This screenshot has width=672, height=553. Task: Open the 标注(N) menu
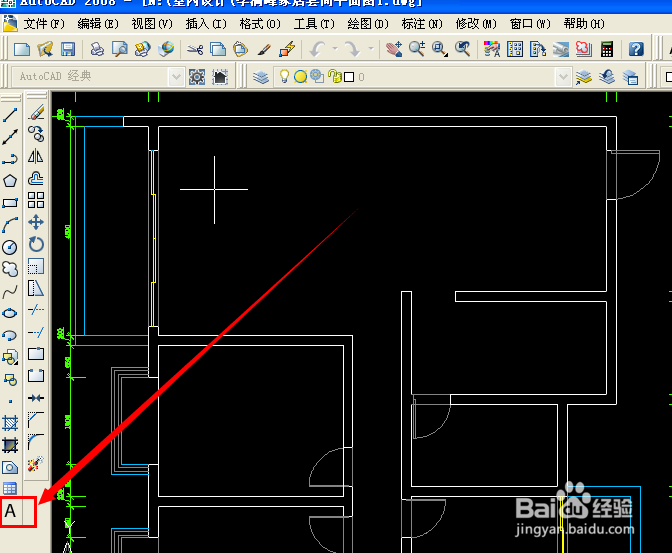[x=422, y=24]
